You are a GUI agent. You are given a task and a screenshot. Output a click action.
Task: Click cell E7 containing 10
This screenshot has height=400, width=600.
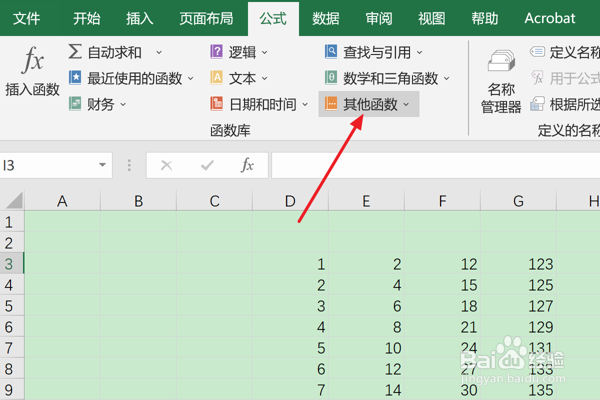pos(366,348)
